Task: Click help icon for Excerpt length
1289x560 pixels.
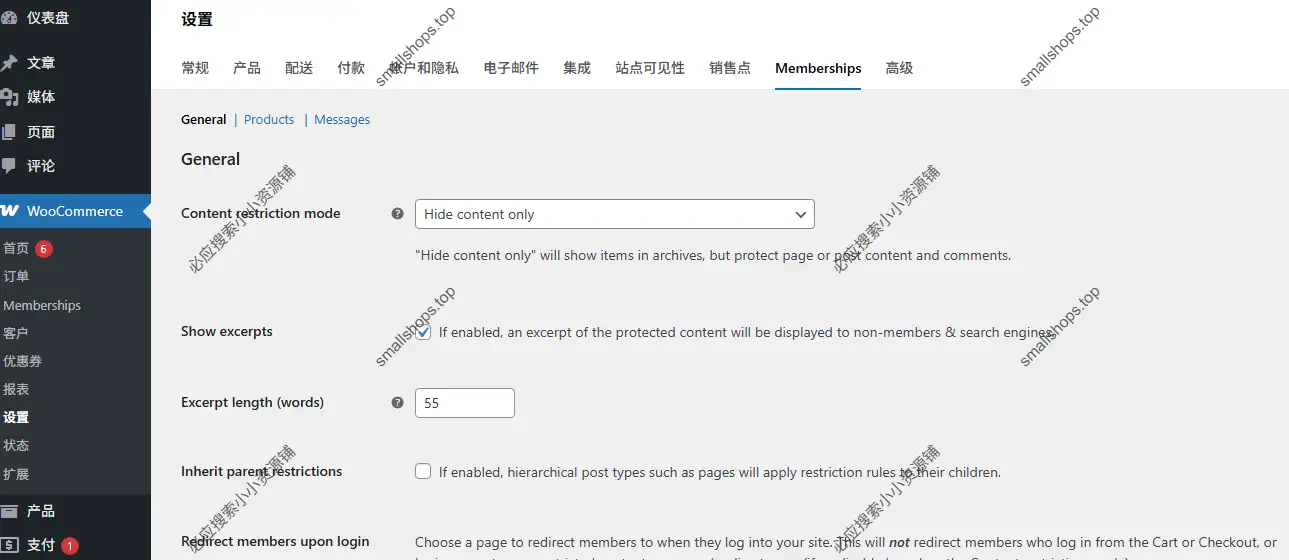Action: click(397, 402)
